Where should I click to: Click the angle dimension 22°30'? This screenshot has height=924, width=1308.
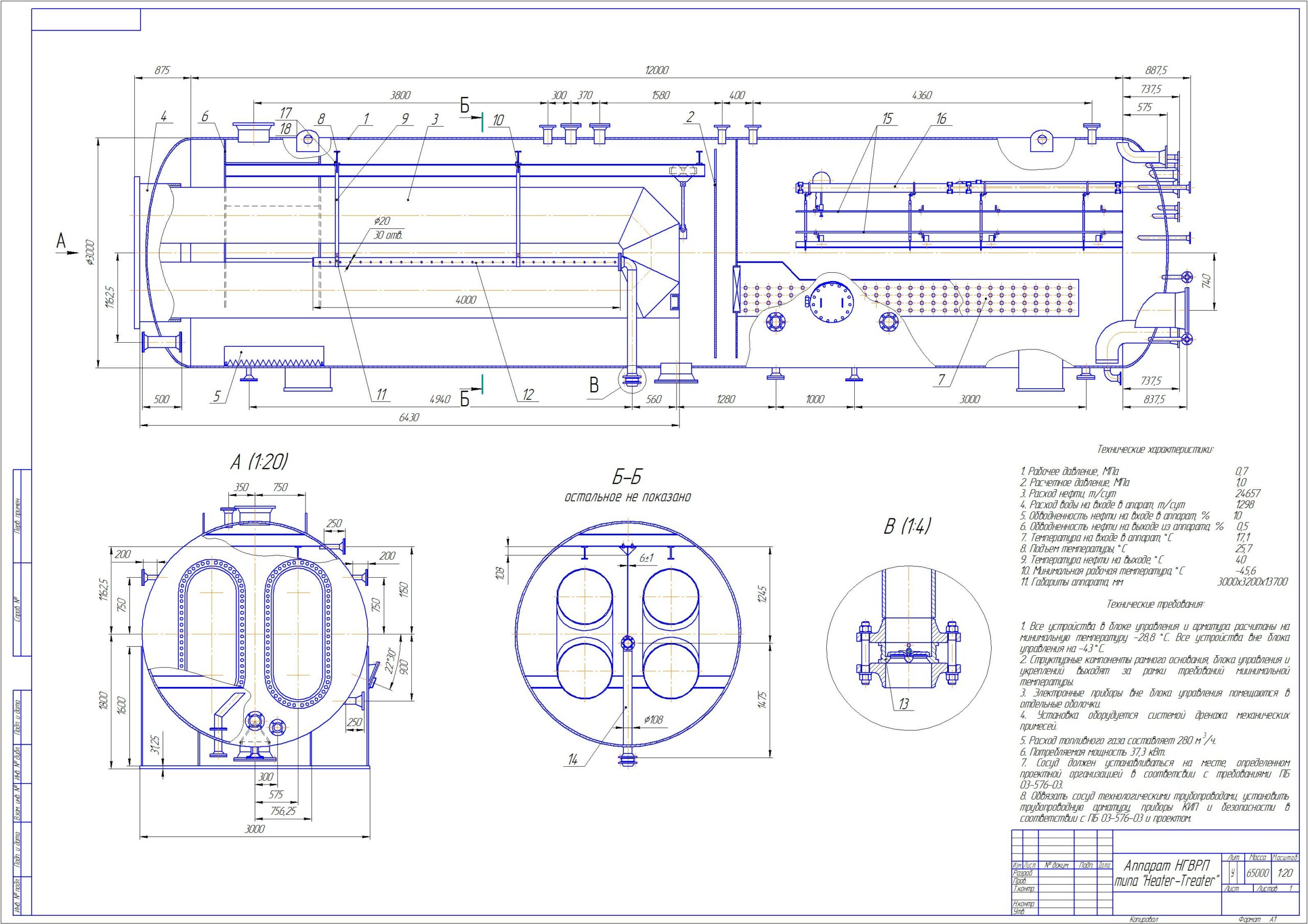(x=391, y=661)
